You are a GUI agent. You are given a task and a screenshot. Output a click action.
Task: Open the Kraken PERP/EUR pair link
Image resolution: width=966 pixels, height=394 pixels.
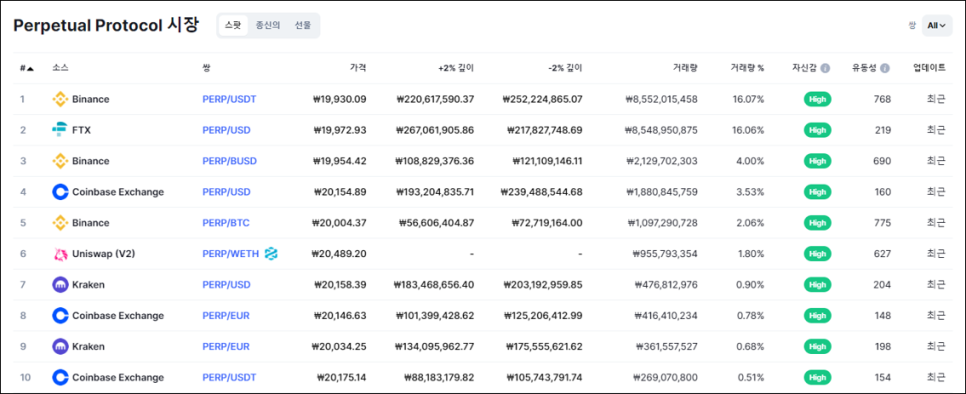[225, 347]
